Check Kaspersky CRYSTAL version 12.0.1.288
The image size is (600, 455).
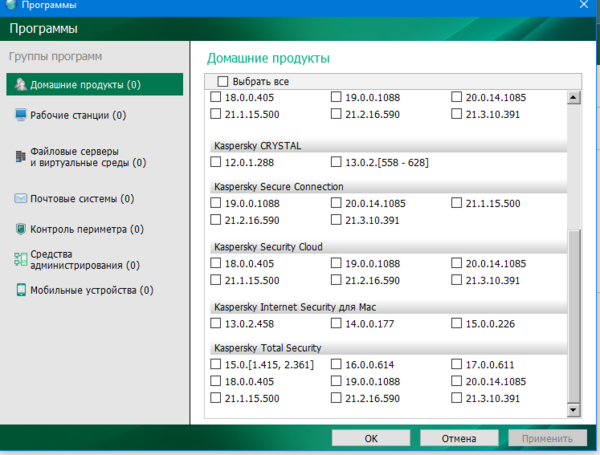tap(217, 161)
